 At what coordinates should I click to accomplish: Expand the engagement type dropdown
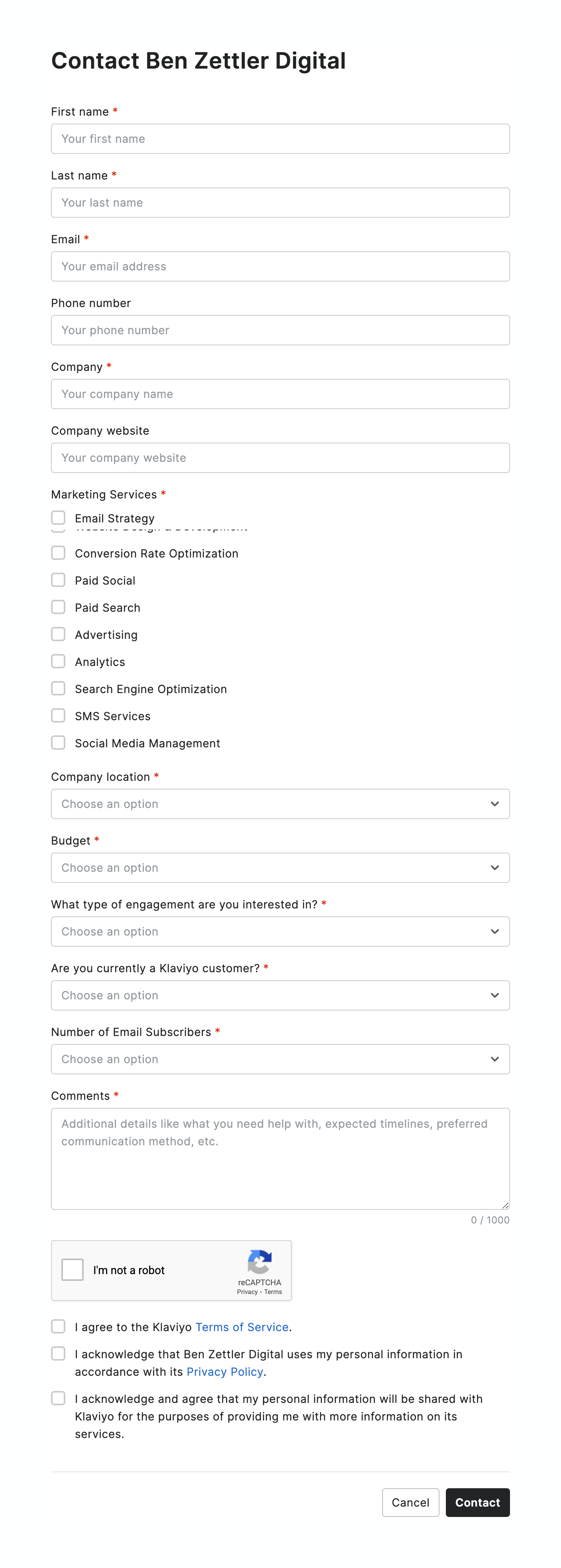pos(280,931)
